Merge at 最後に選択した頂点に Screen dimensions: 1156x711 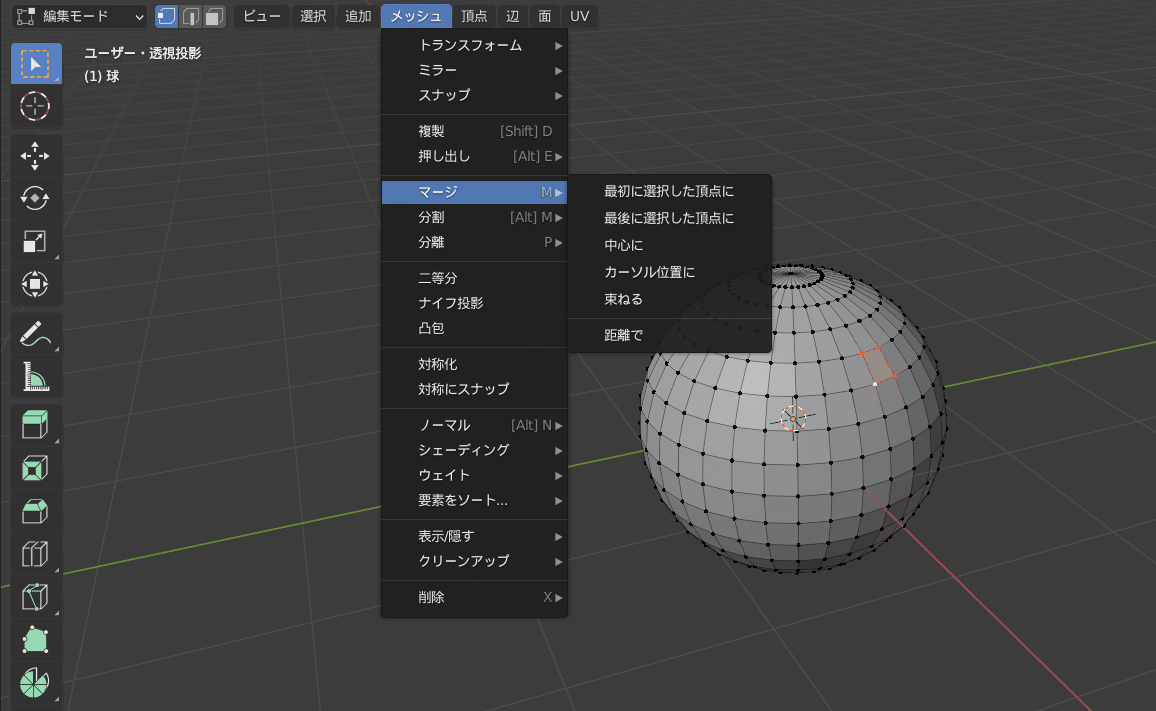point(669,219)
